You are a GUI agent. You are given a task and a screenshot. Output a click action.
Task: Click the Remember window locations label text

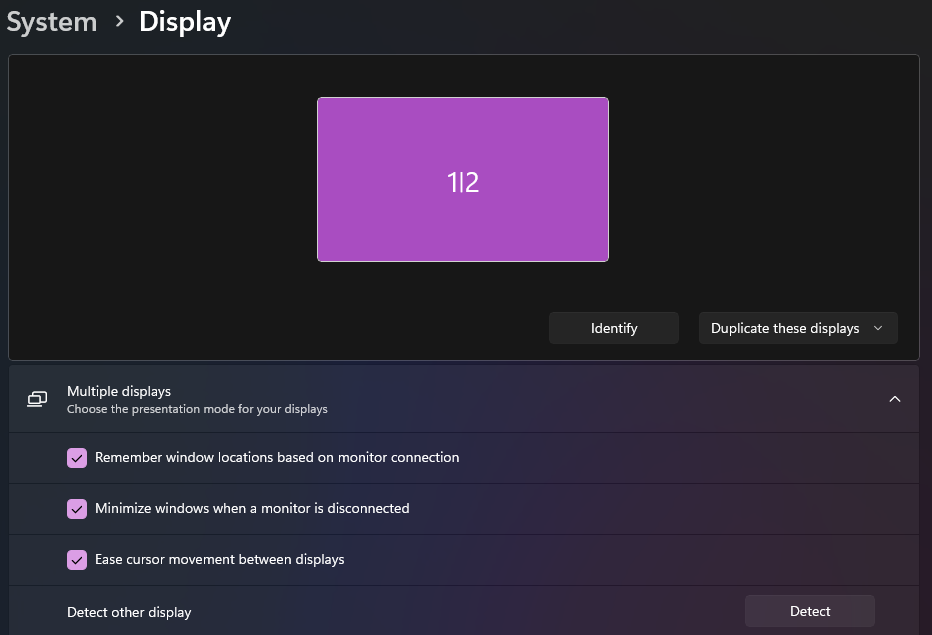(277, 457)
